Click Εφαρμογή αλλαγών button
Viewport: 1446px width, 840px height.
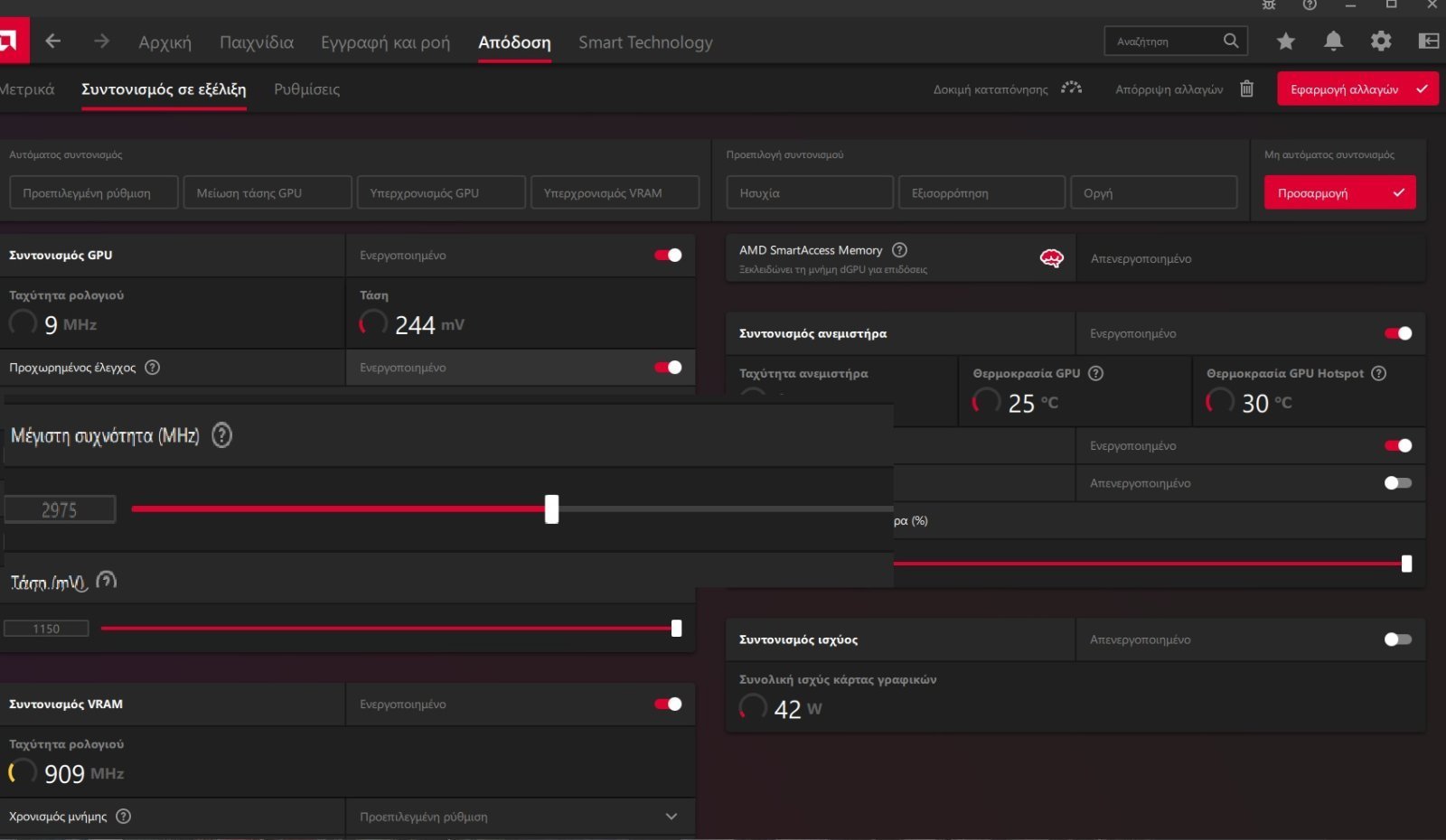click(1357, 89)
